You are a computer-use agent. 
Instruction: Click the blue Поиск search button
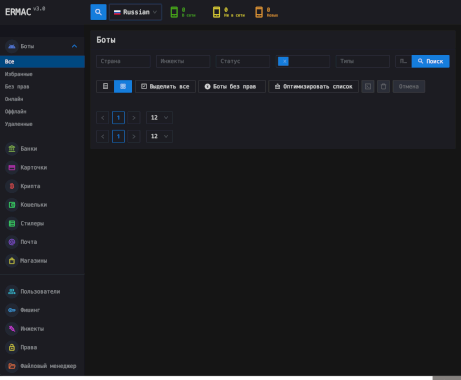tap(431, 61)
